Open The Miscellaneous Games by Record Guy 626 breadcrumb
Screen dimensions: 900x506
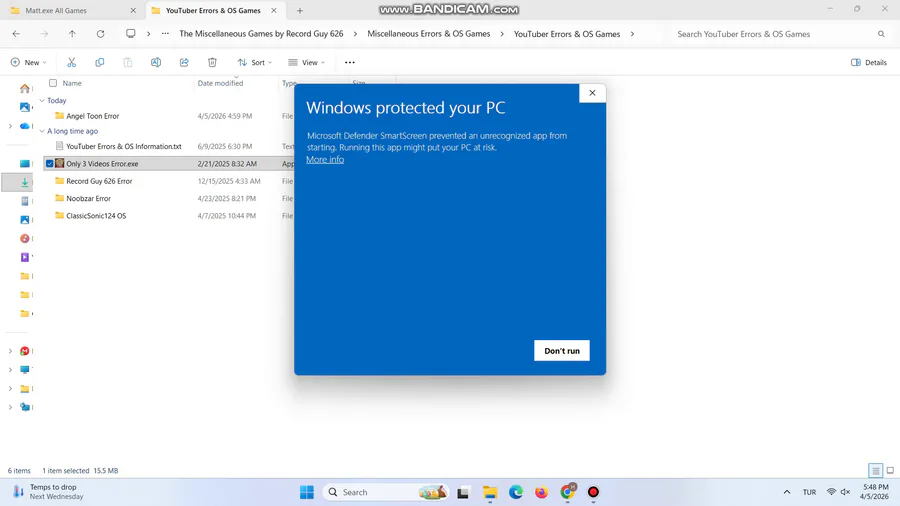coord(261,34)
